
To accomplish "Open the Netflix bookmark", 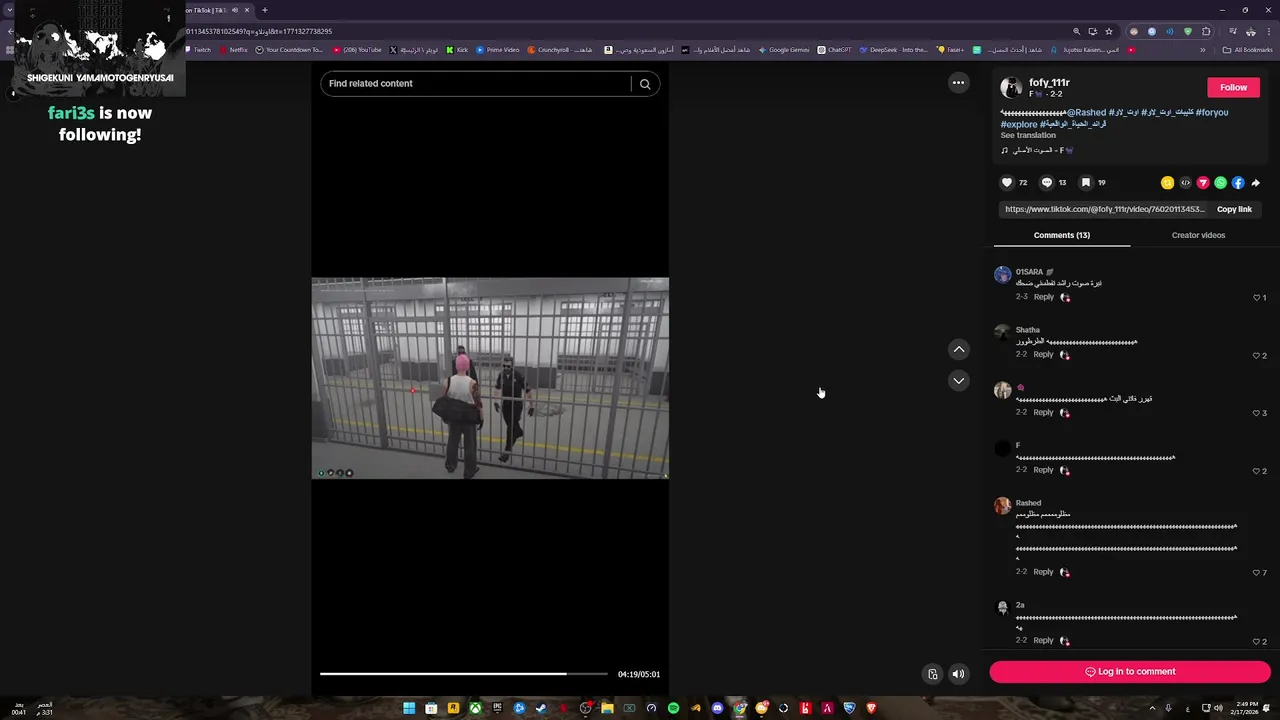I will pyautogui.click(x=234, y=50).
